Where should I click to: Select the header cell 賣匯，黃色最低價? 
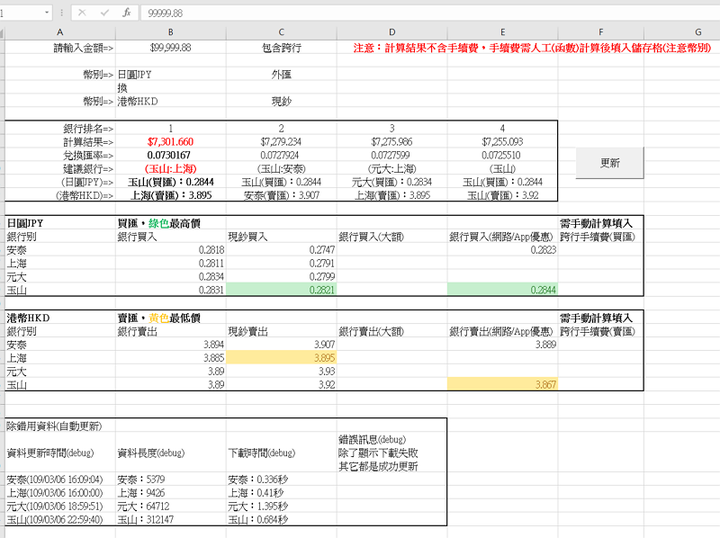tap(170, 318)
